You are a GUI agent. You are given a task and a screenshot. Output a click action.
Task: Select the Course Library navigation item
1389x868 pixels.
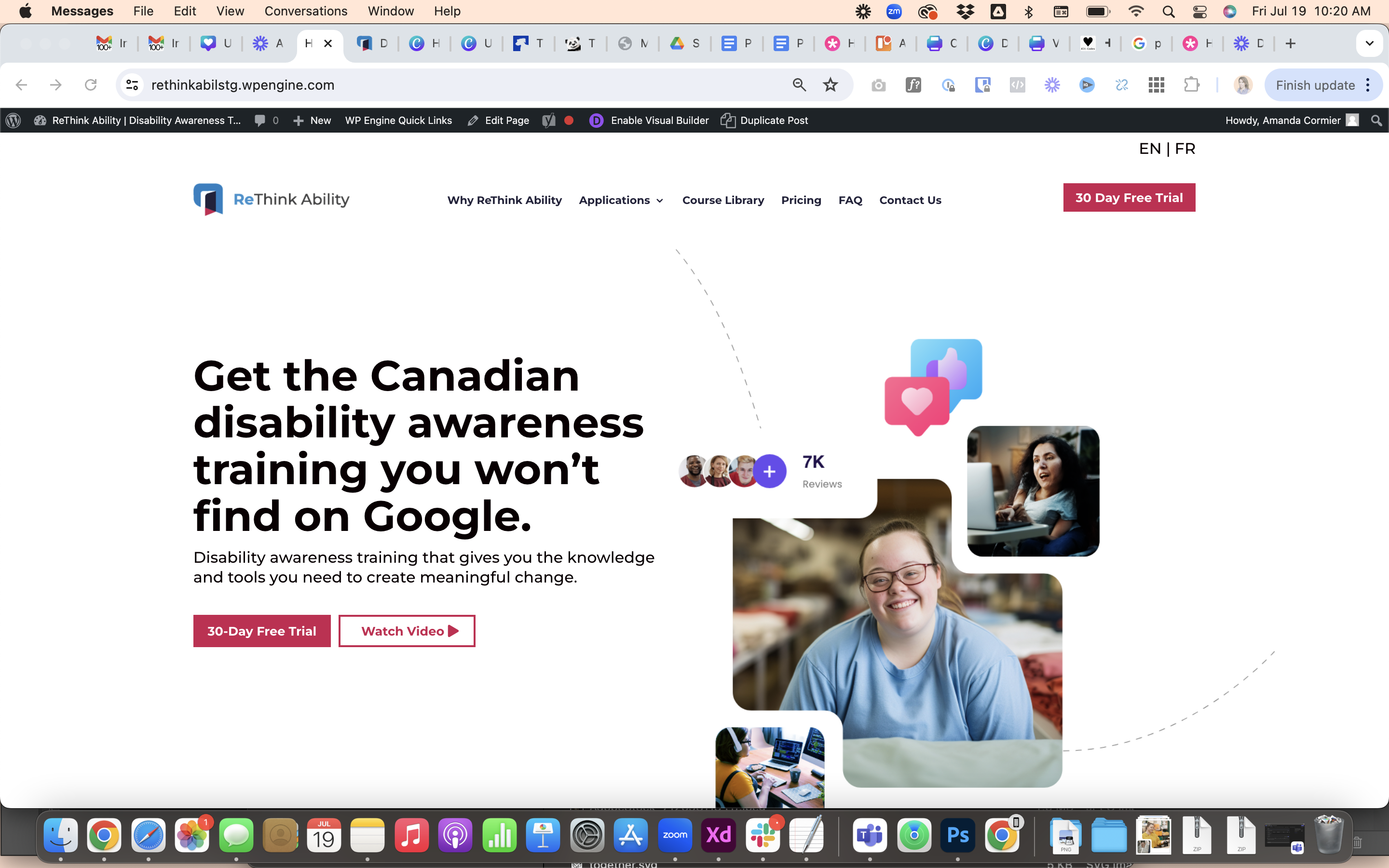tap(722, 200)
